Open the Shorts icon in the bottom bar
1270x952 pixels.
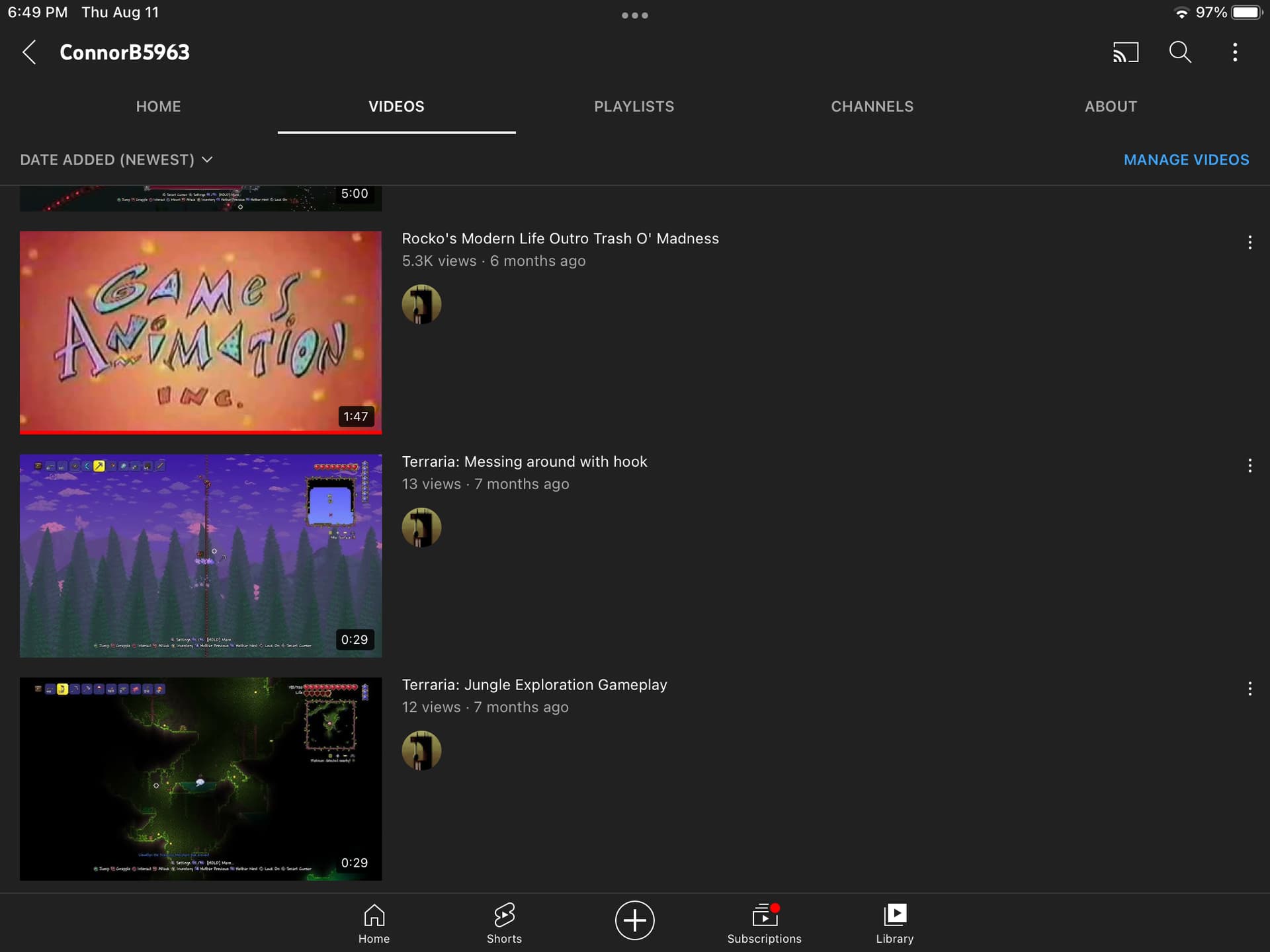(504, 923)
